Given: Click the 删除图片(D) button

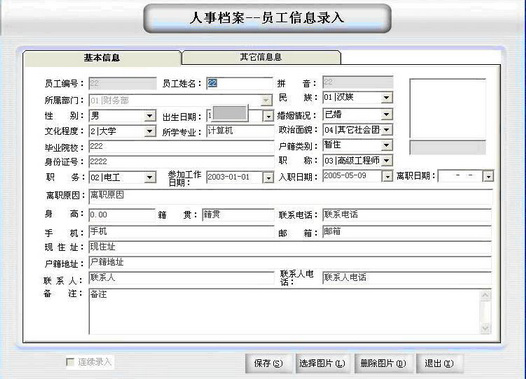Looking at the screenshot, I should tap(383, 364).
